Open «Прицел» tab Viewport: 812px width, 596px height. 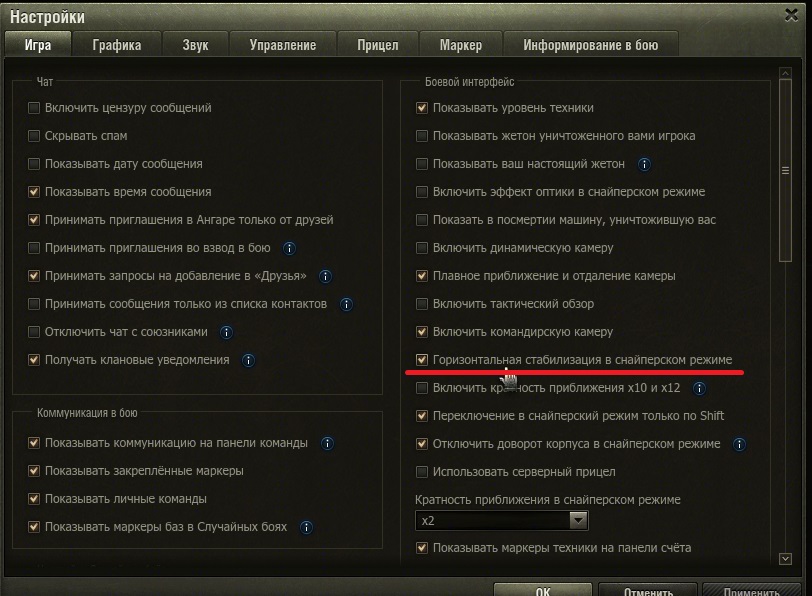[x=378, y=45]
